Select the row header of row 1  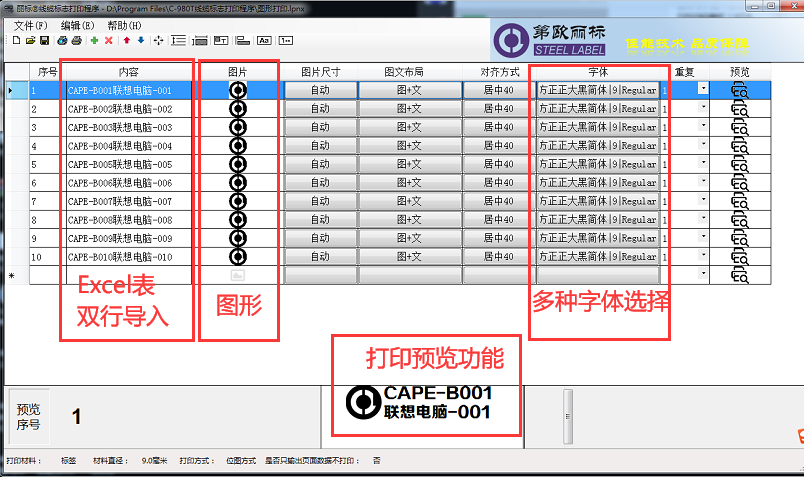pyautogui.click(x=17, y=90)
